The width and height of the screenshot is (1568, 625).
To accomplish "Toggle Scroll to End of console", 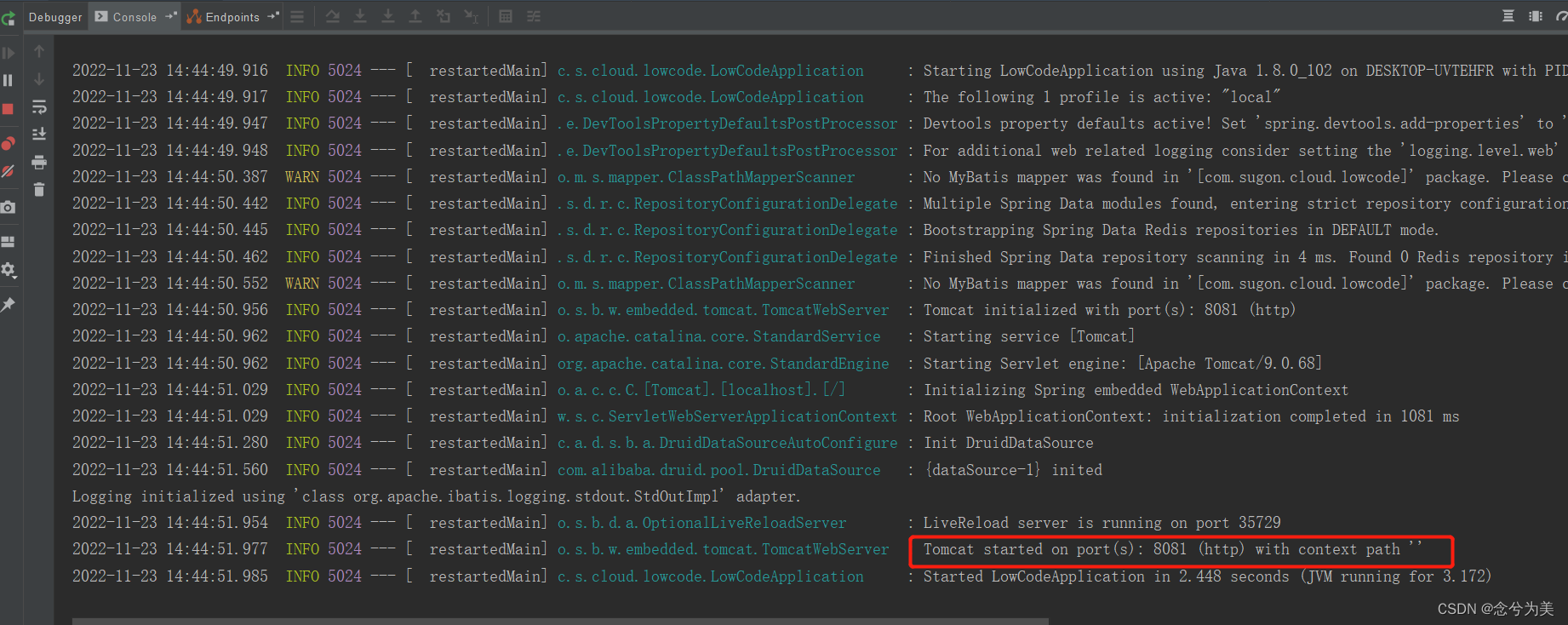I will coord(39,135).
